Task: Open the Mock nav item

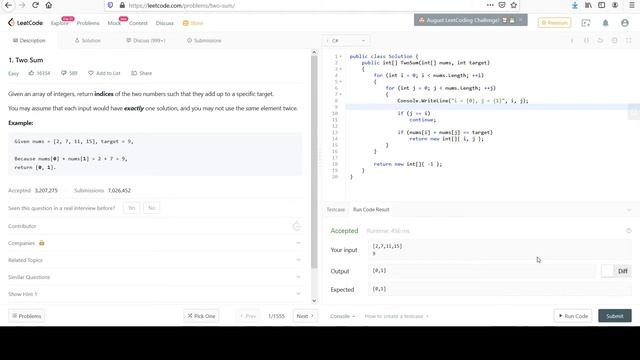Action: click(x=114, y=23)
